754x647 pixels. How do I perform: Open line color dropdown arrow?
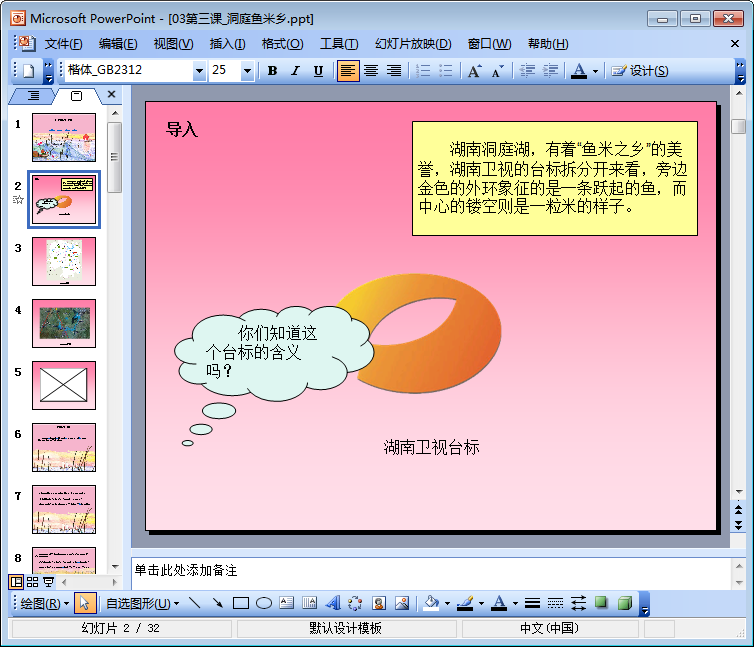pyautogui.click(x=481, y=603)
